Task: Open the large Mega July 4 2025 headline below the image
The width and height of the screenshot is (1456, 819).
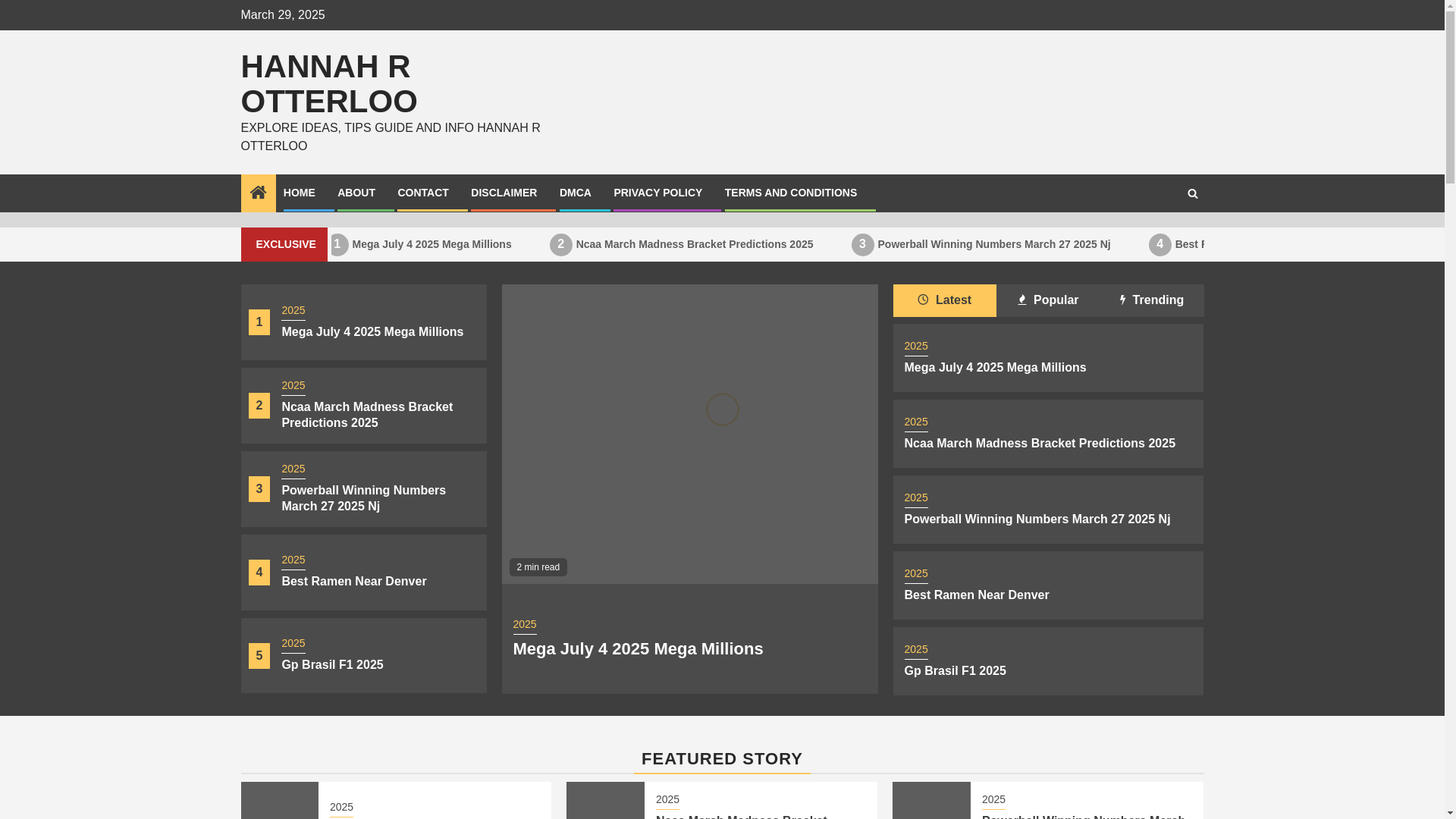Action: point(638,649)
